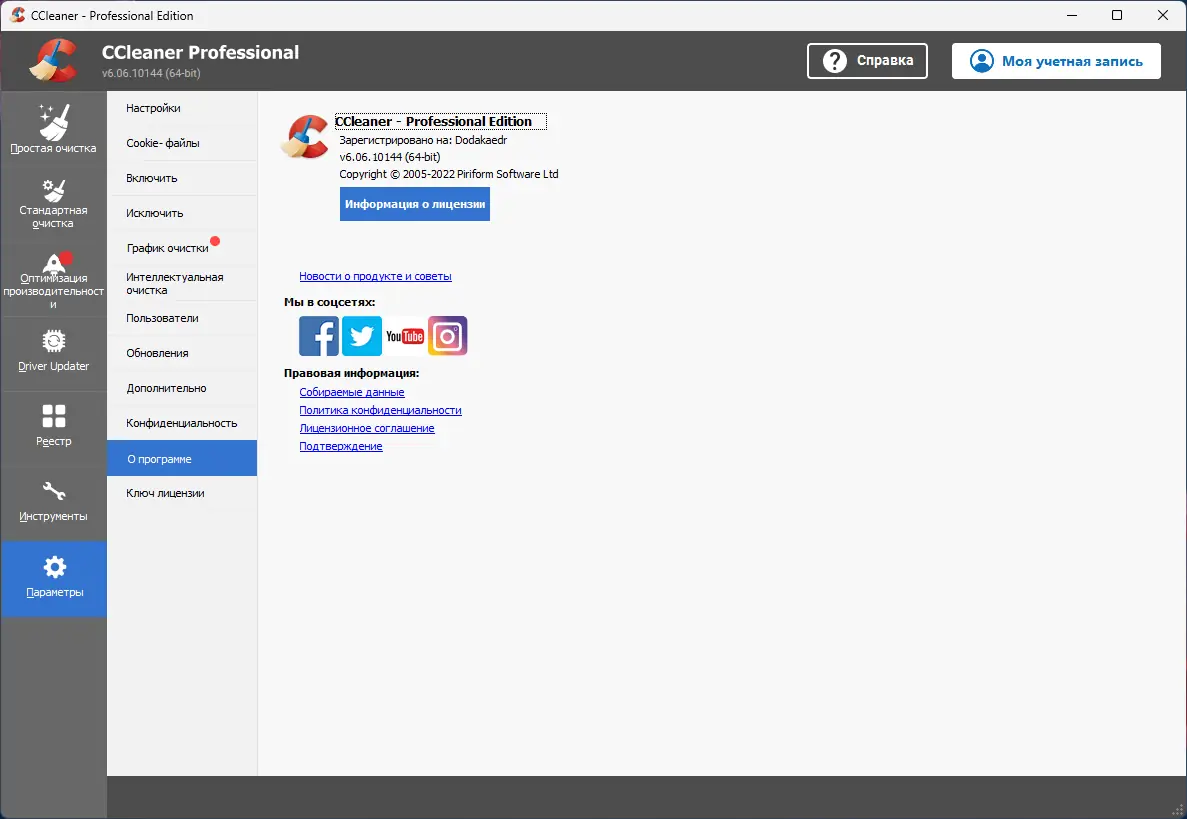Open the Обновления page
Image resolution: width=1187 pixels, height=819 pixels.
[182, 353]
